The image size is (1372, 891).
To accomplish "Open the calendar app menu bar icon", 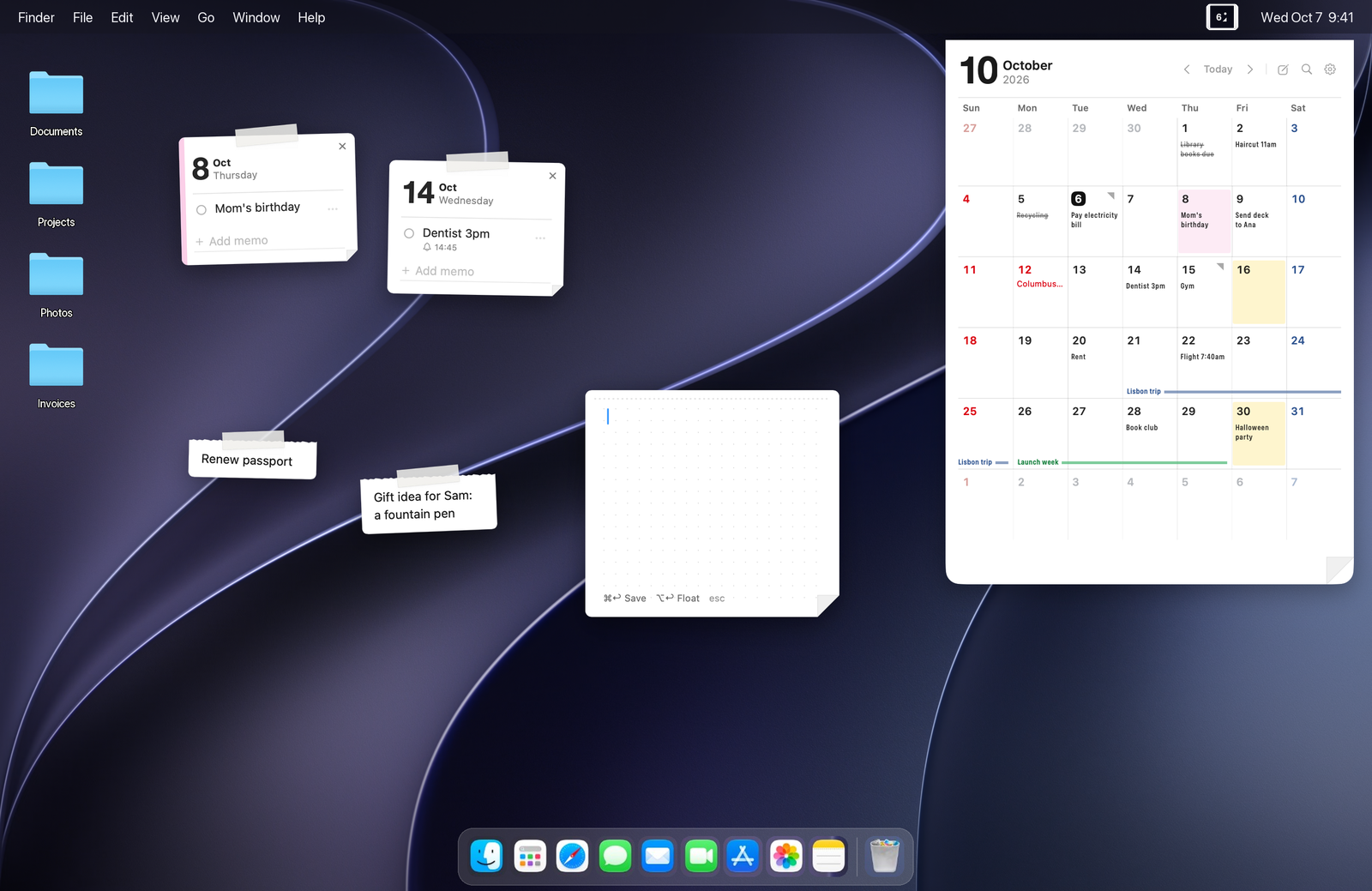I will [x=1222, y=17].
